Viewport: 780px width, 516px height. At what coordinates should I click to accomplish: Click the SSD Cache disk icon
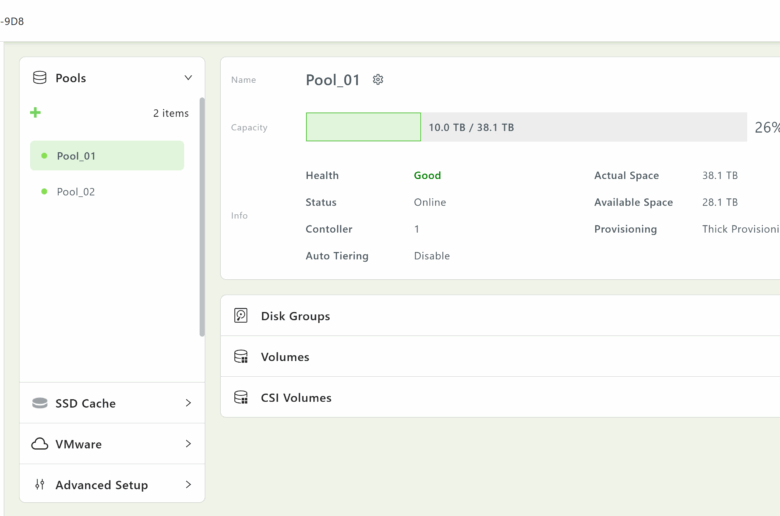coord(40,403)
